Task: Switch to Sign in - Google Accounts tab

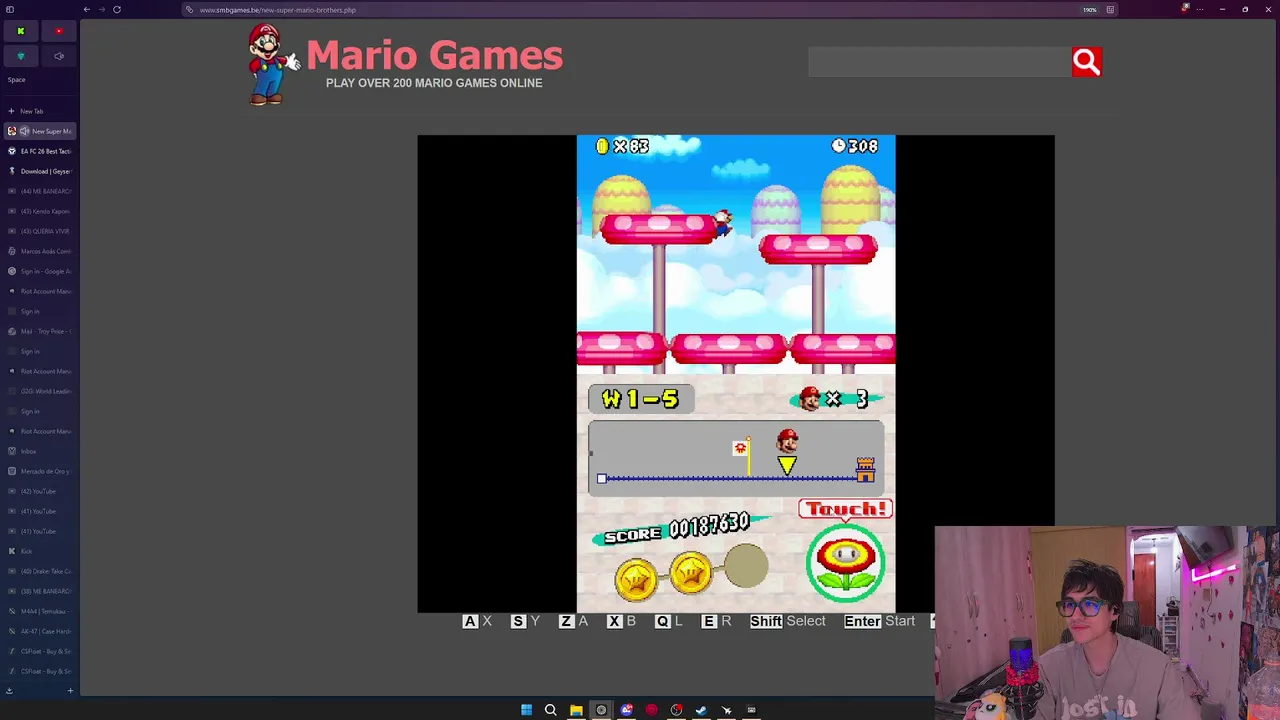Action: click(39, 271)
